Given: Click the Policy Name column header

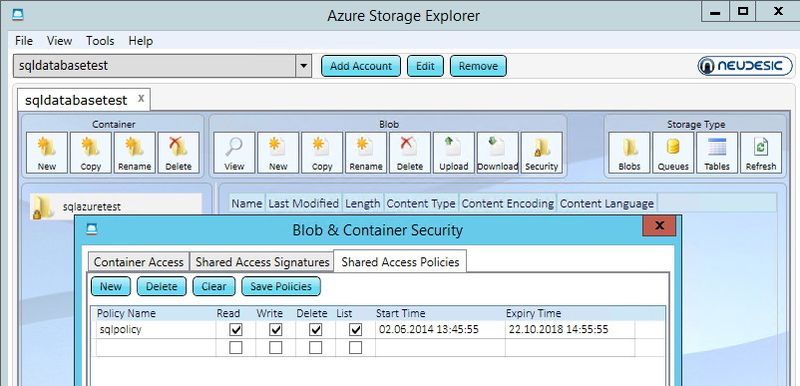Looking at the screenshot, I should (126, 313).
